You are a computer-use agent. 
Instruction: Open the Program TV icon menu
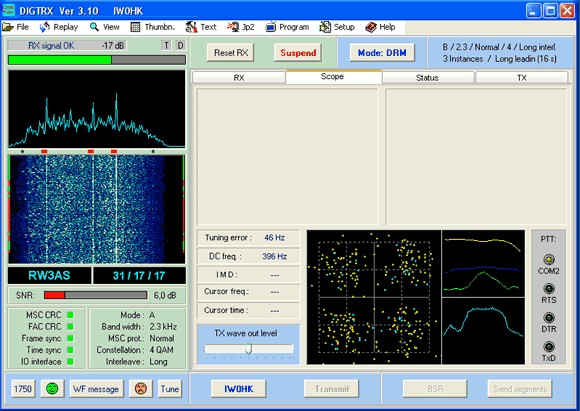[271, 27]
